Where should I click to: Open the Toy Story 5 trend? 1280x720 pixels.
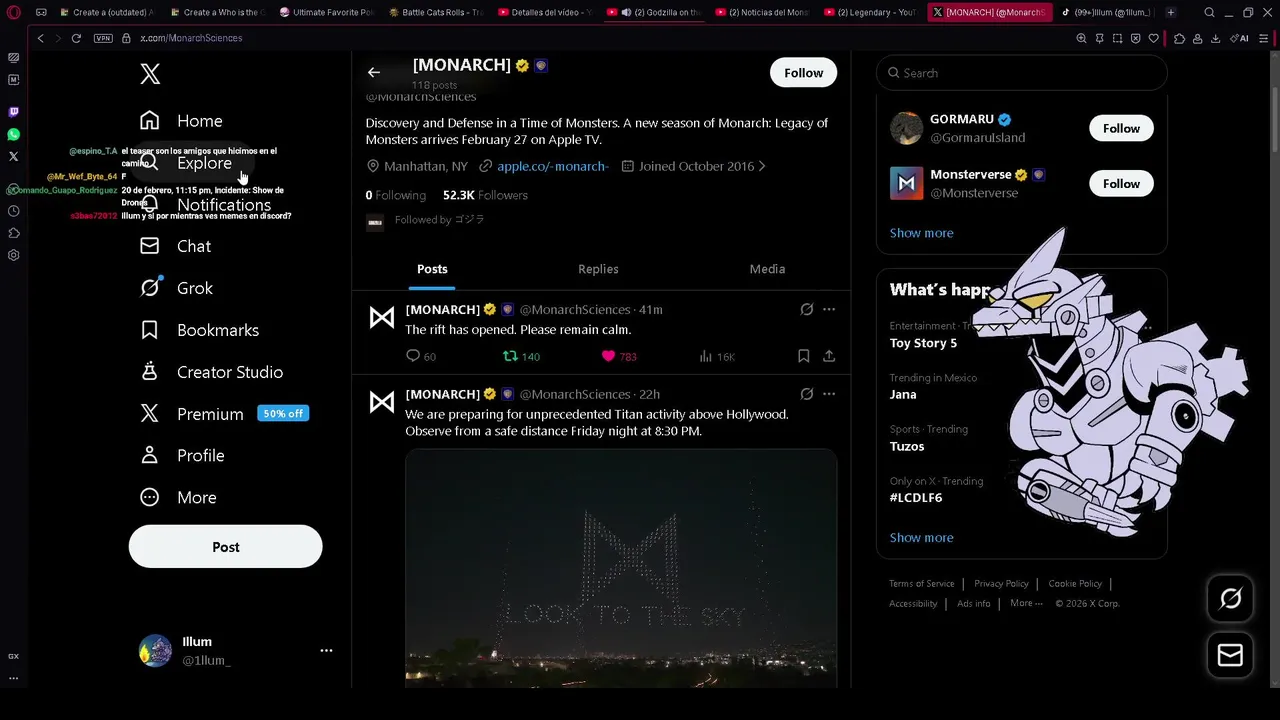pyautogui.click(x=923, y=343)
